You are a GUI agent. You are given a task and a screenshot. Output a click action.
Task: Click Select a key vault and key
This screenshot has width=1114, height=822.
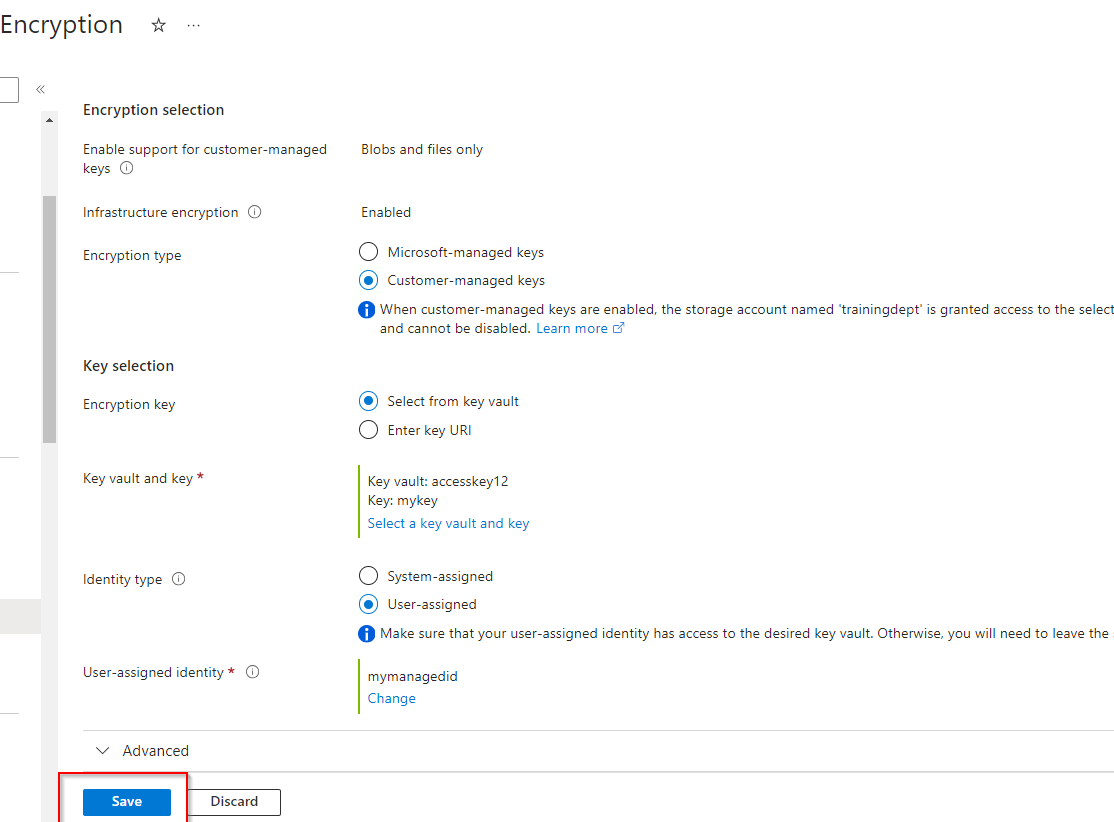(x=448, y=524)
